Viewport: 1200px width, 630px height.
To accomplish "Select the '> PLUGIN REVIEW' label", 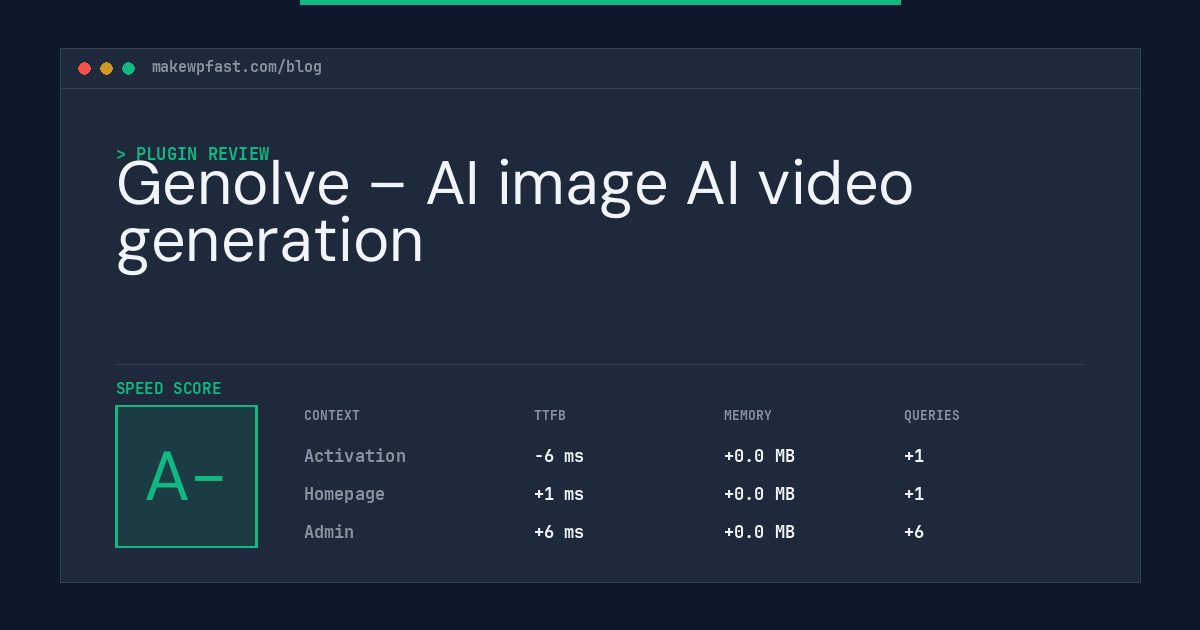I will point(193,154).
